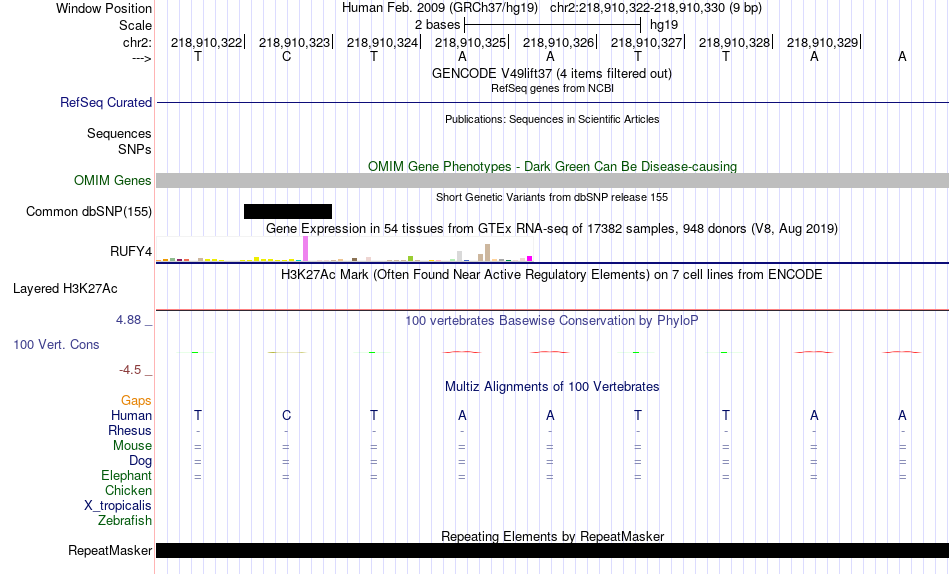Click the Human Feb. 2009 (GRCh37/hg19) title
Screen dimensions: 950x574
tap(440, 8)
